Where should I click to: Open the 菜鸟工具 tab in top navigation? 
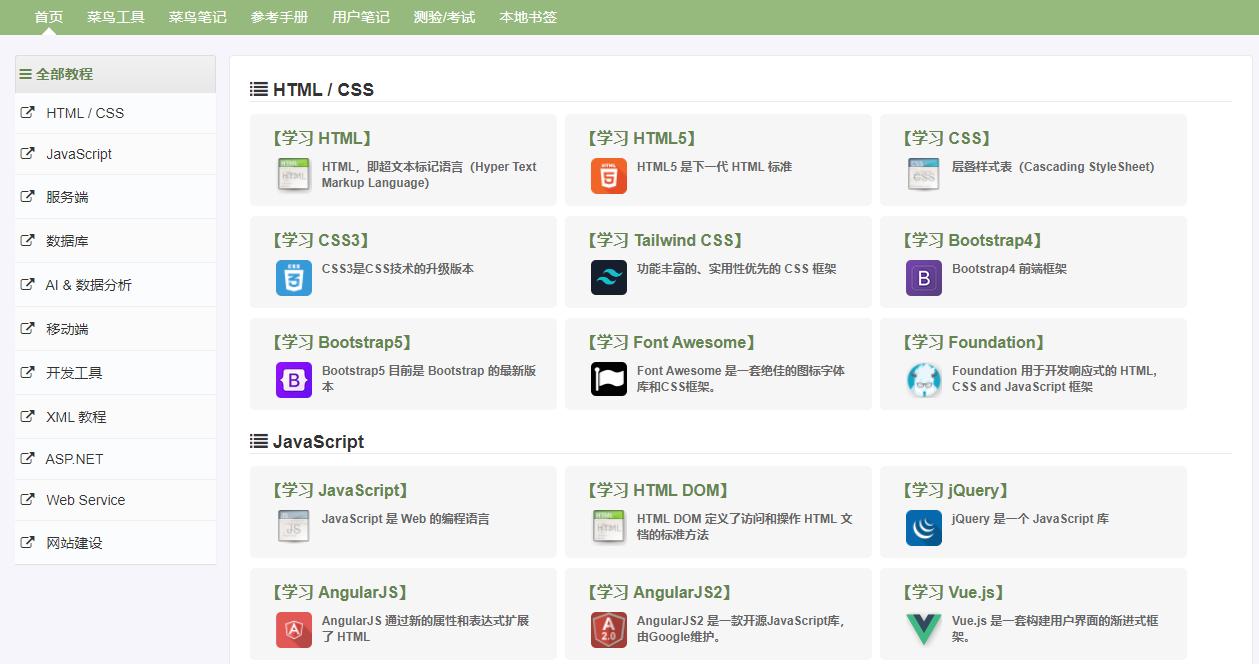[x=115, y=17]
